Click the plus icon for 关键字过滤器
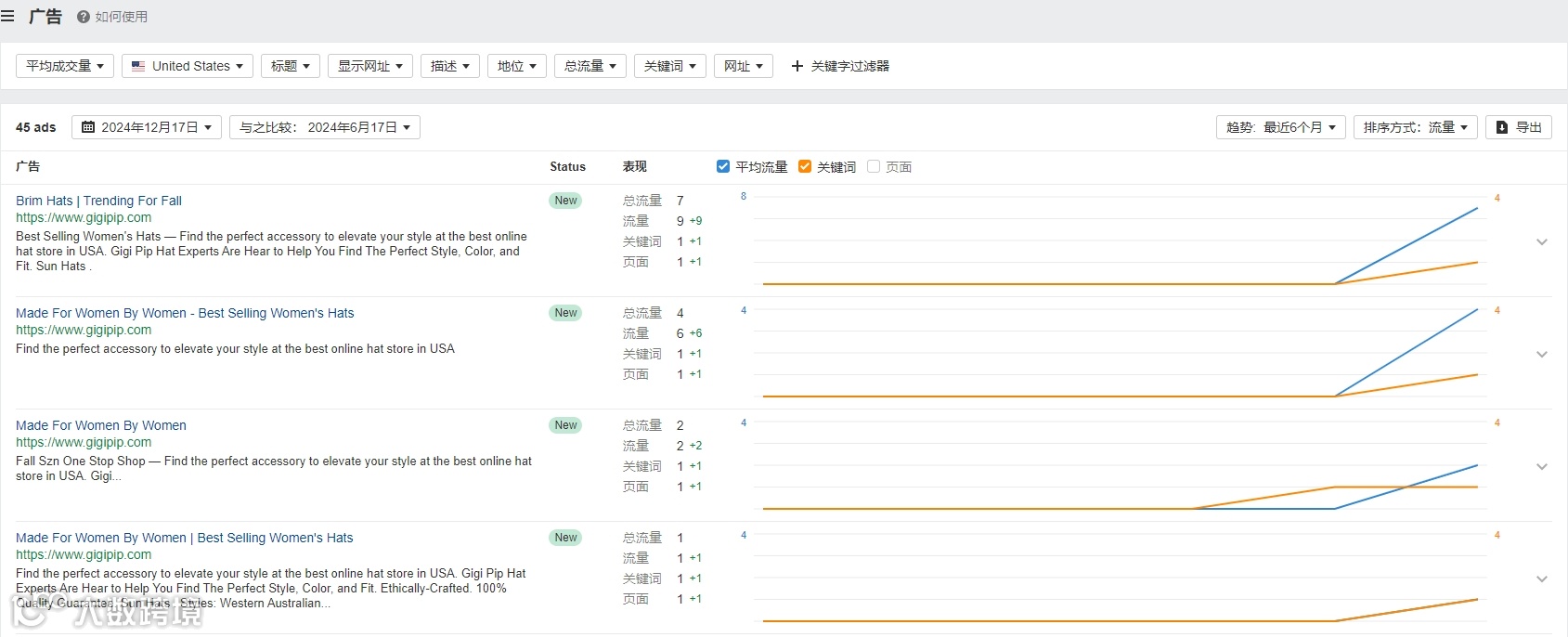 pyautogui.click(x=797, y=66)
